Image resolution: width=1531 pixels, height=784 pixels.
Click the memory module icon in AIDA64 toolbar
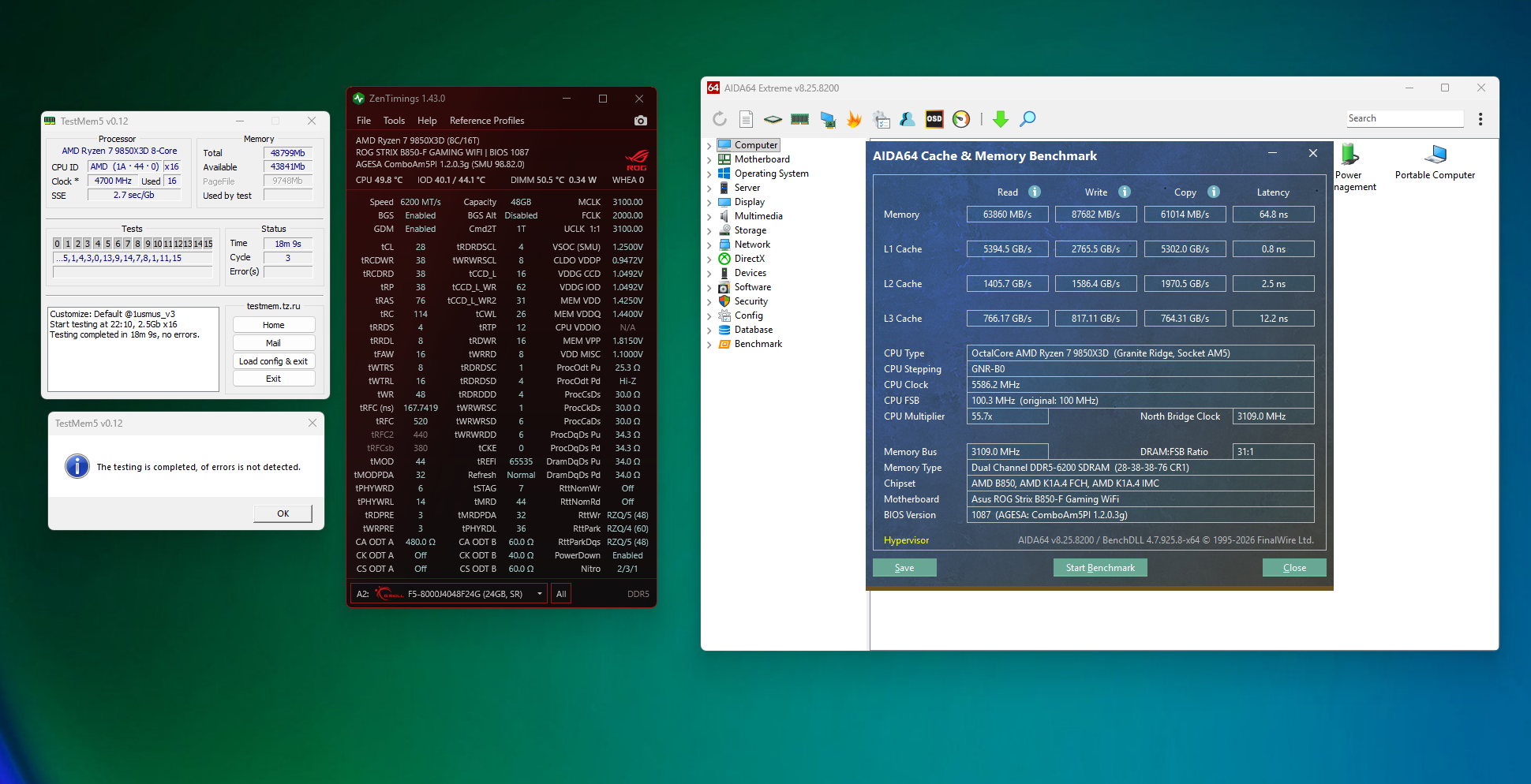800,119
